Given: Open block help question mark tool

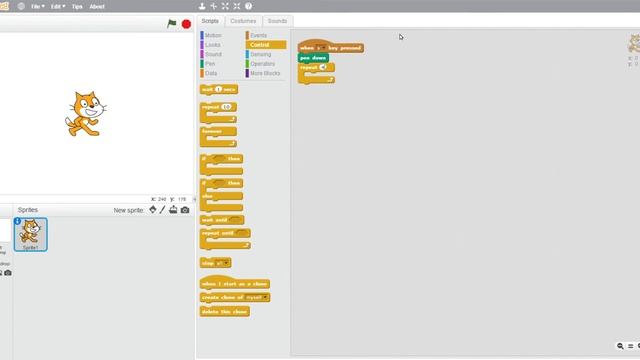Looking at the screenshot, I should (x=248, y=6).
